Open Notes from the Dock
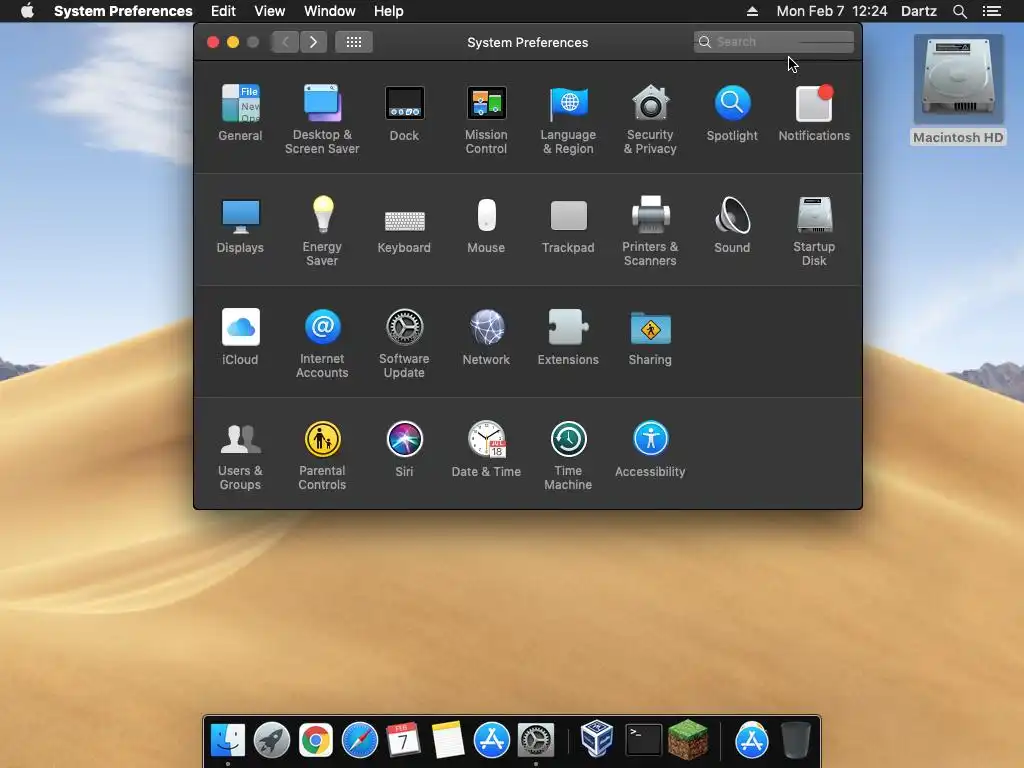The image size is (1024, 768). pos(448,741)
